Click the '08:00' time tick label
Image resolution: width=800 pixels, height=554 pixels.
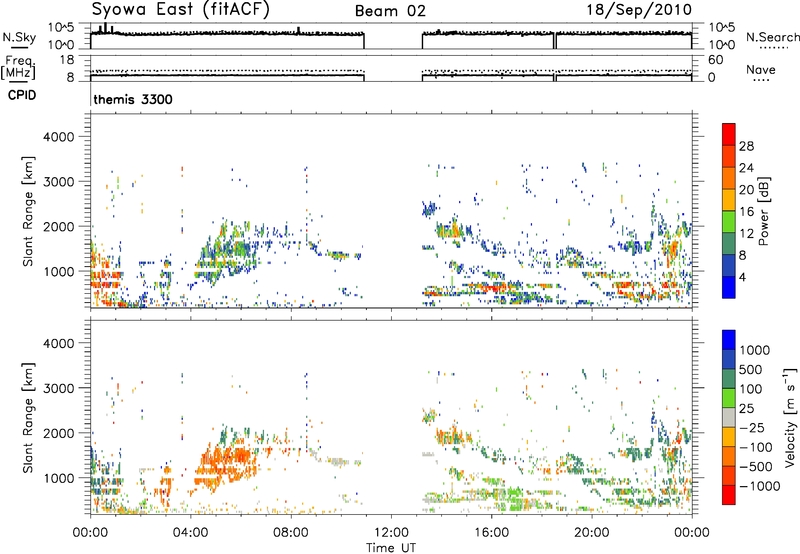coord(290,533)
